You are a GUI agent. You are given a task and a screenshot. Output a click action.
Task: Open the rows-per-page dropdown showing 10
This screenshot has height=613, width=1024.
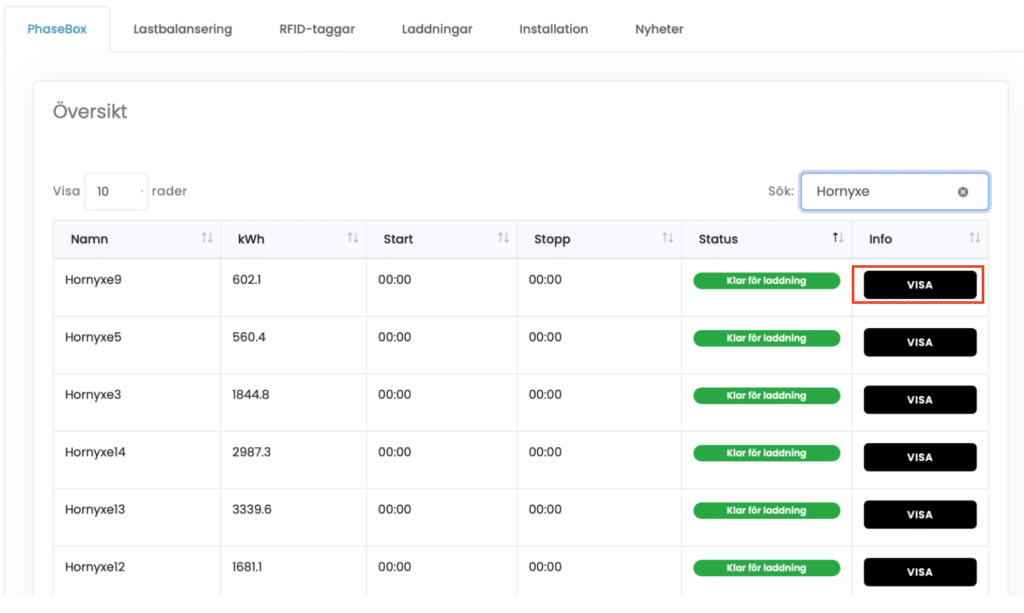click(116, 191)
